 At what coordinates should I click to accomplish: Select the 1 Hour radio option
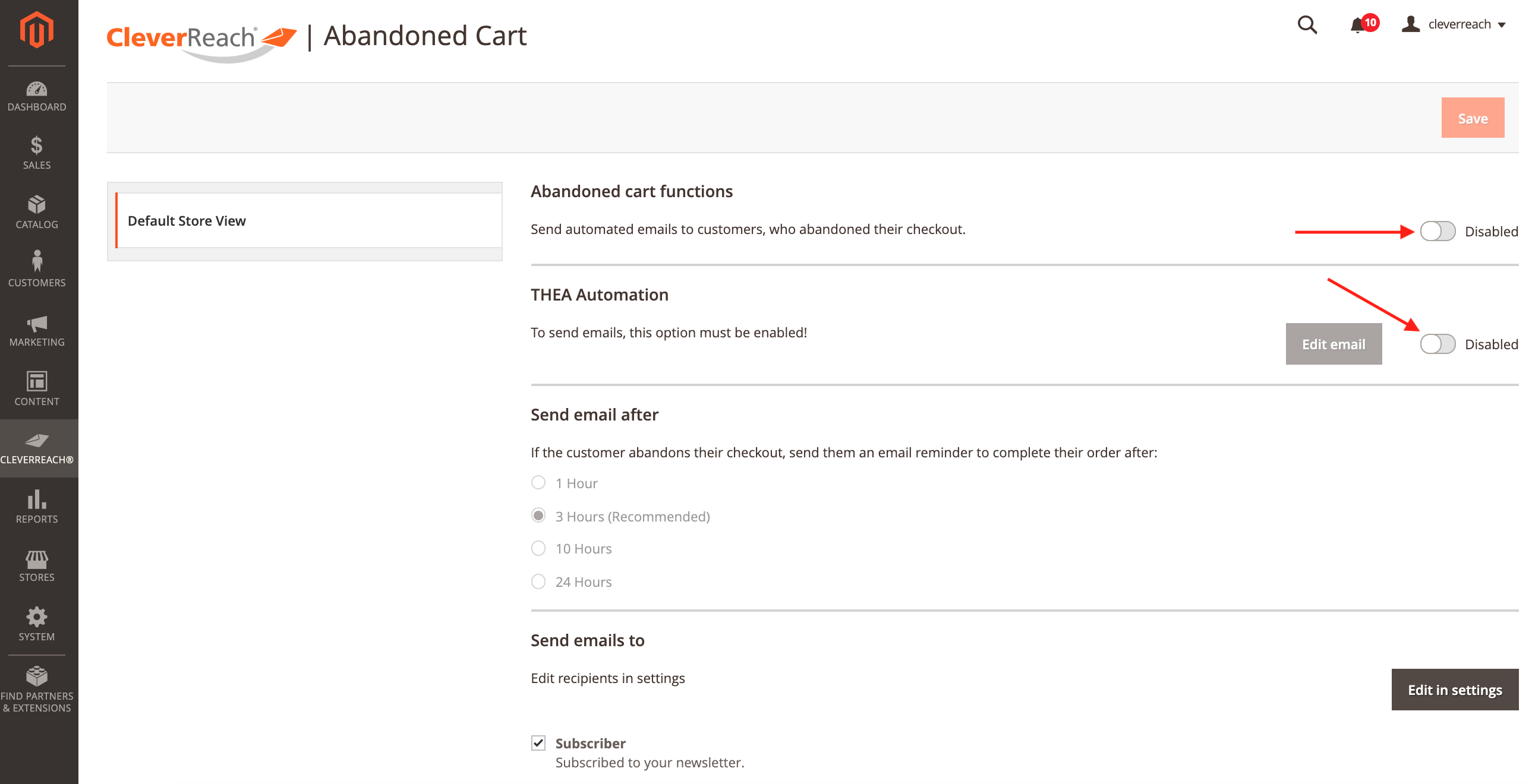[538, 483]
